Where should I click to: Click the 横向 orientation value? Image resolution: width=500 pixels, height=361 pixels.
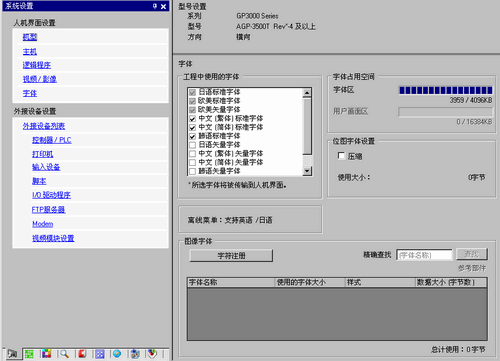pos(243,37)
